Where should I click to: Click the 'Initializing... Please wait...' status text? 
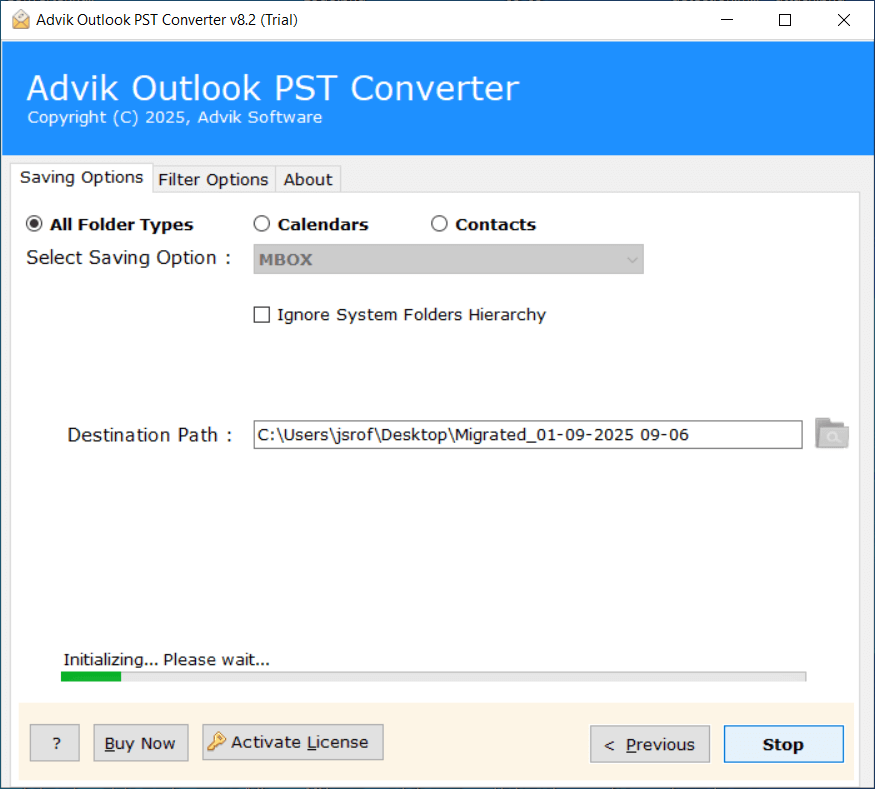point(166,660)
